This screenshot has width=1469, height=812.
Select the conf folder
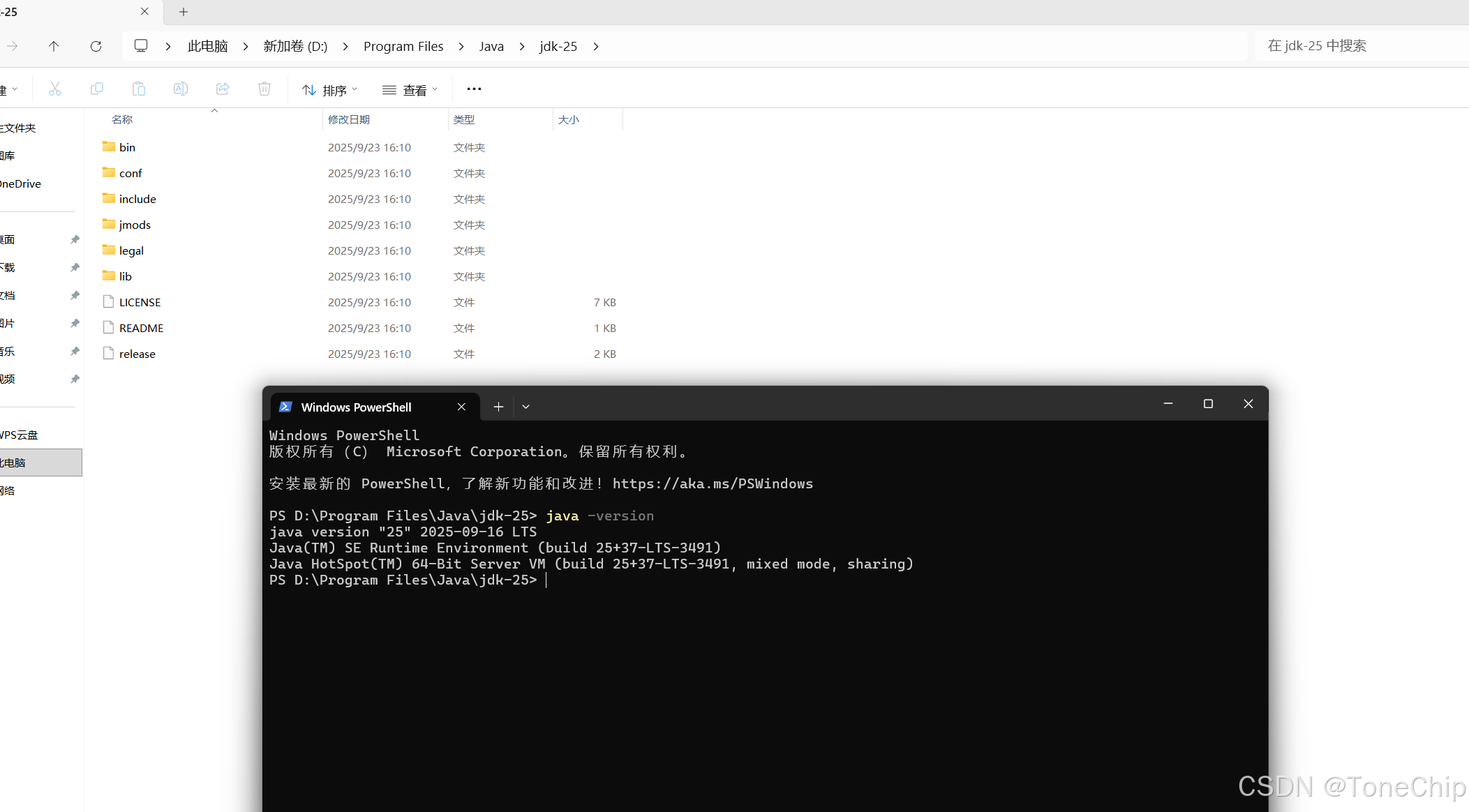[131, 173]
